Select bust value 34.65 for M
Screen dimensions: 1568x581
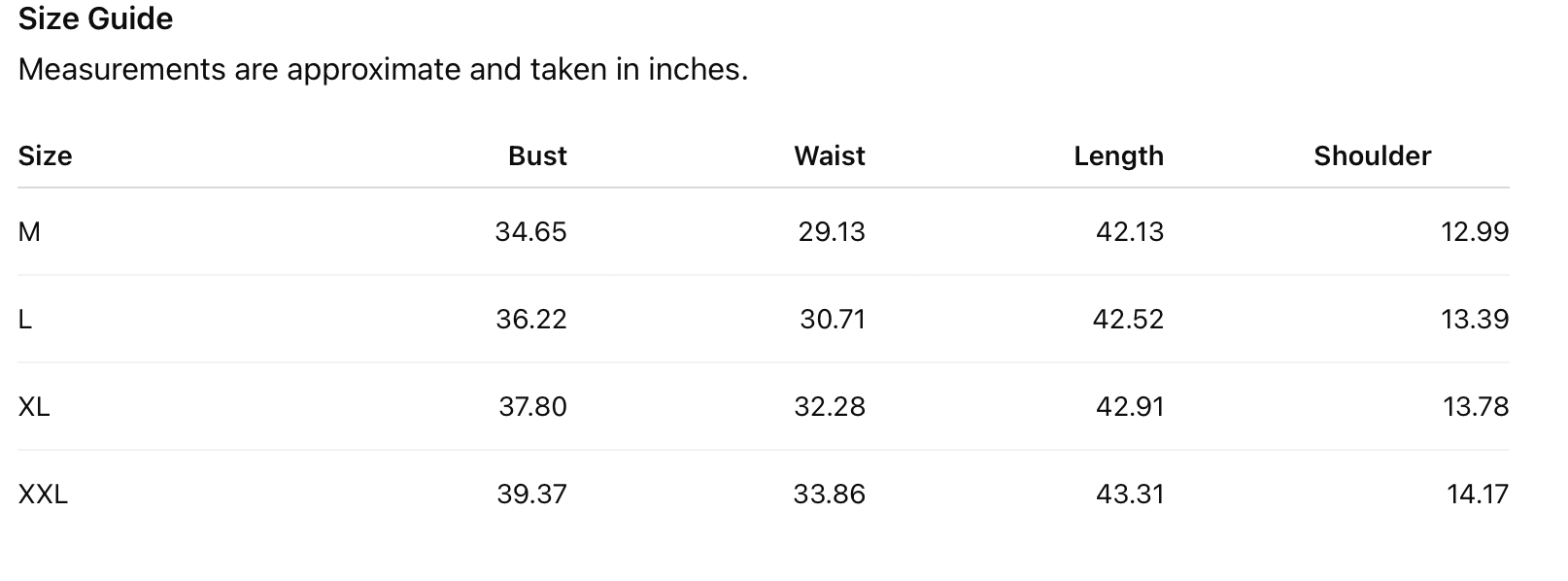pyautogui.click(x=530, y=232)
